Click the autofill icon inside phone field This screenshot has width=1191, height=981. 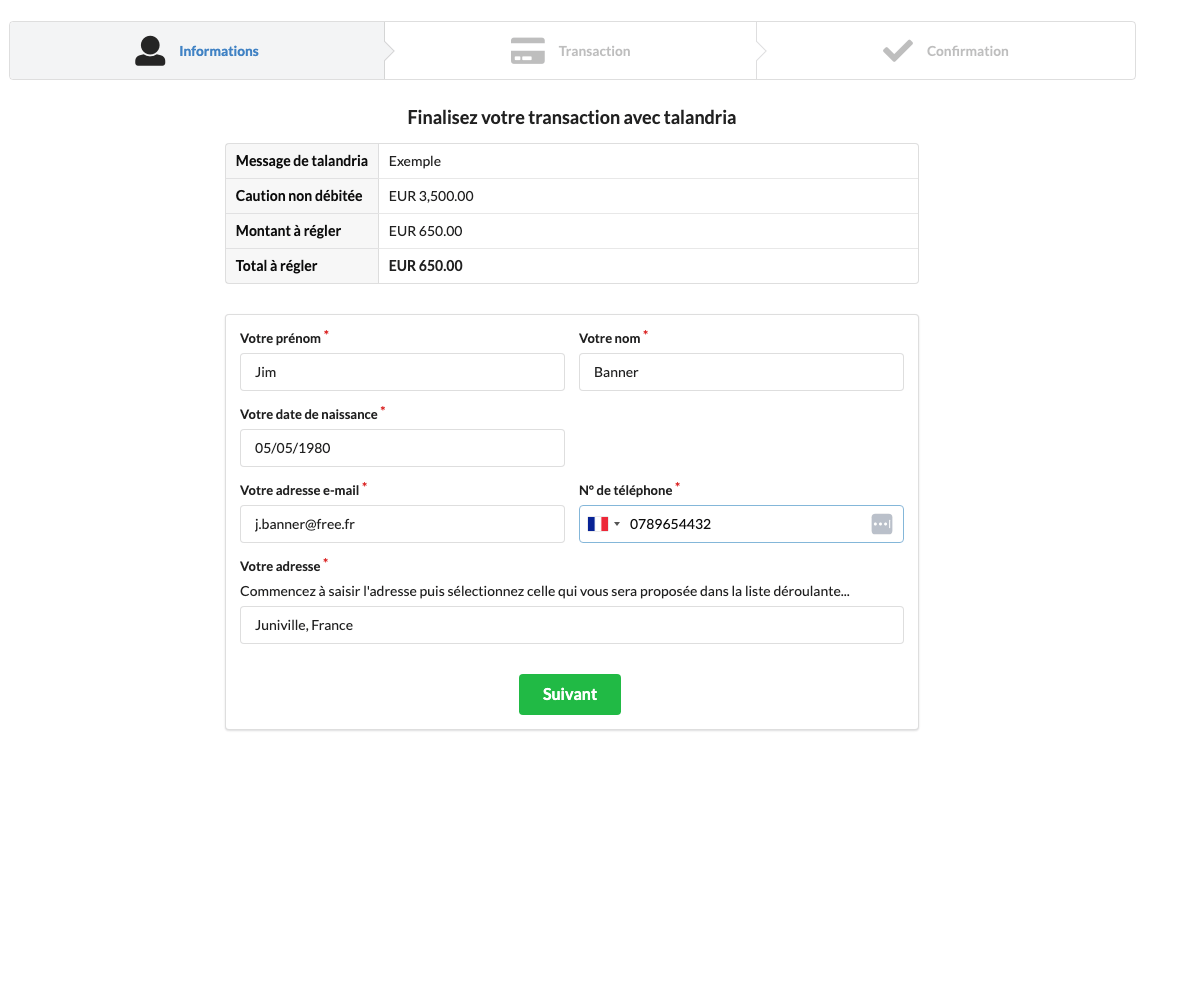(x=881, y=524)
